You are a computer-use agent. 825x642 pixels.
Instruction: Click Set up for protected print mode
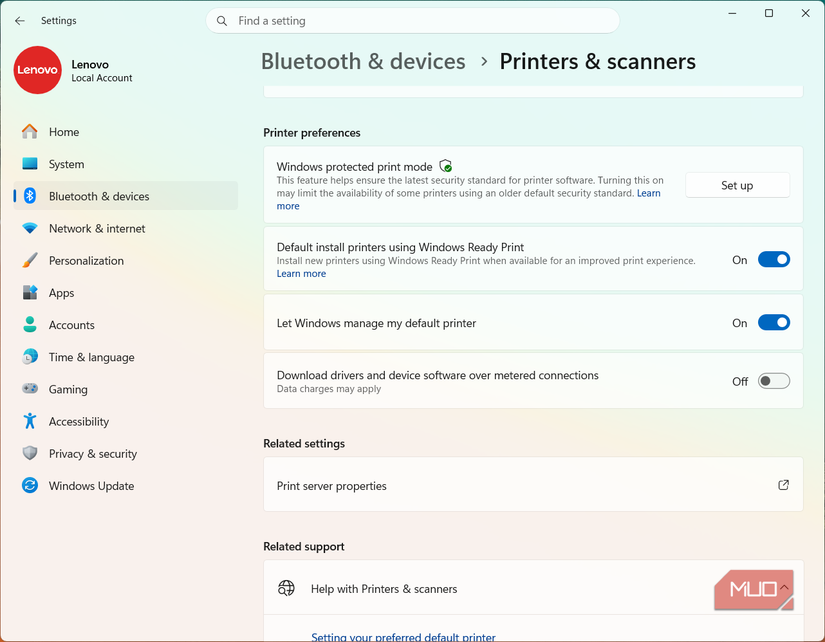[x=737, y=185]
